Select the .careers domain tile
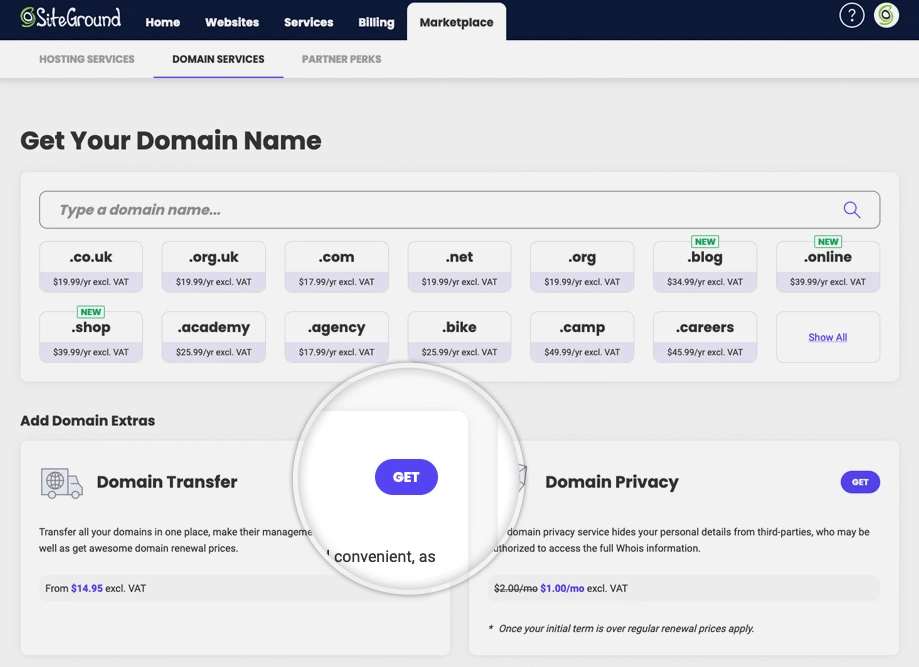 pos(704,337)
